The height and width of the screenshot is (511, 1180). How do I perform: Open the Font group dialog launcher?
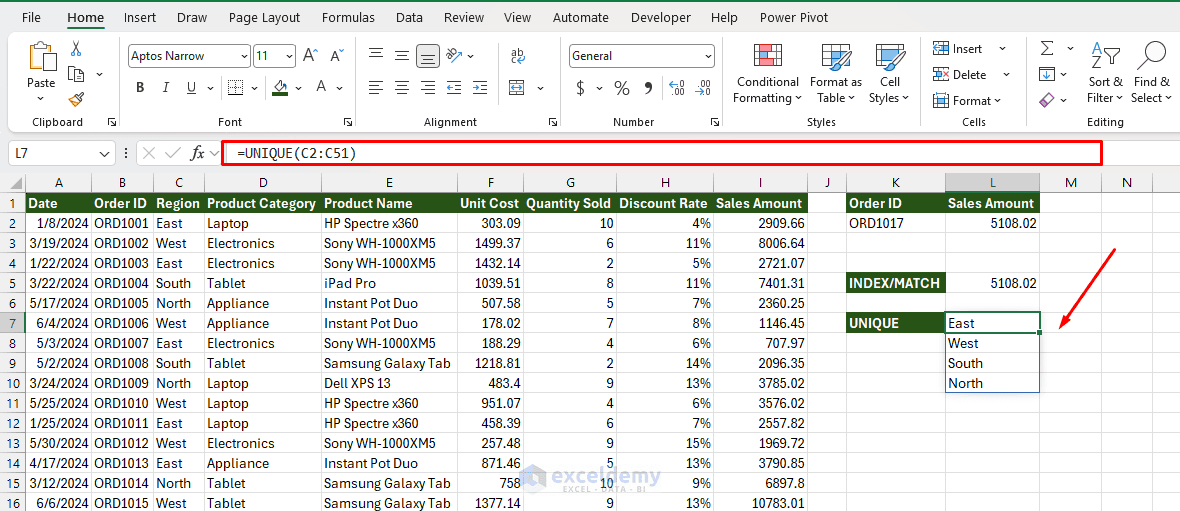(348, 122)
